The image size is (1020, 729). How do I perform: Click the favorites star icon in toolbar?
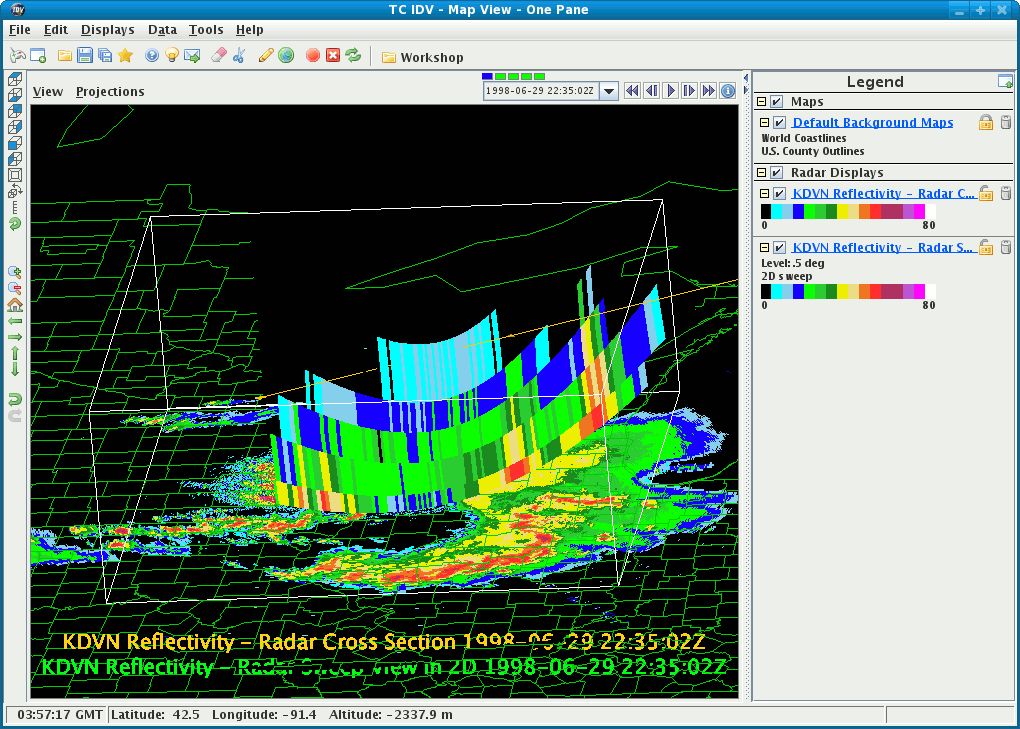point(125,56)
